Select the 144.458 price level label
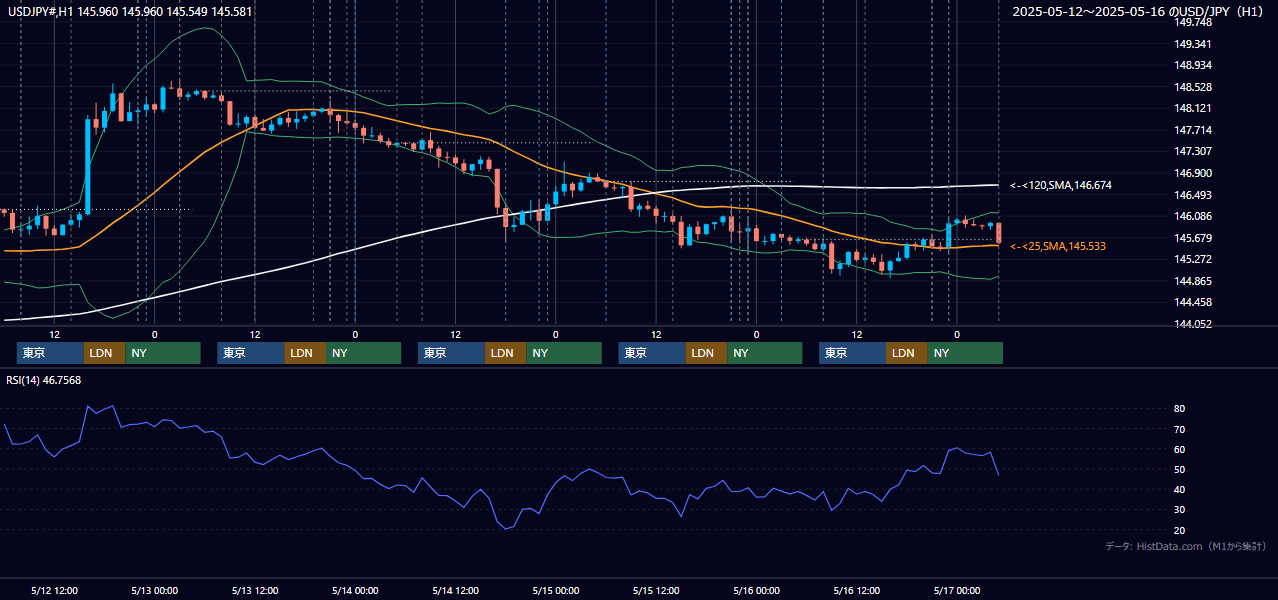 point(1193,302)
